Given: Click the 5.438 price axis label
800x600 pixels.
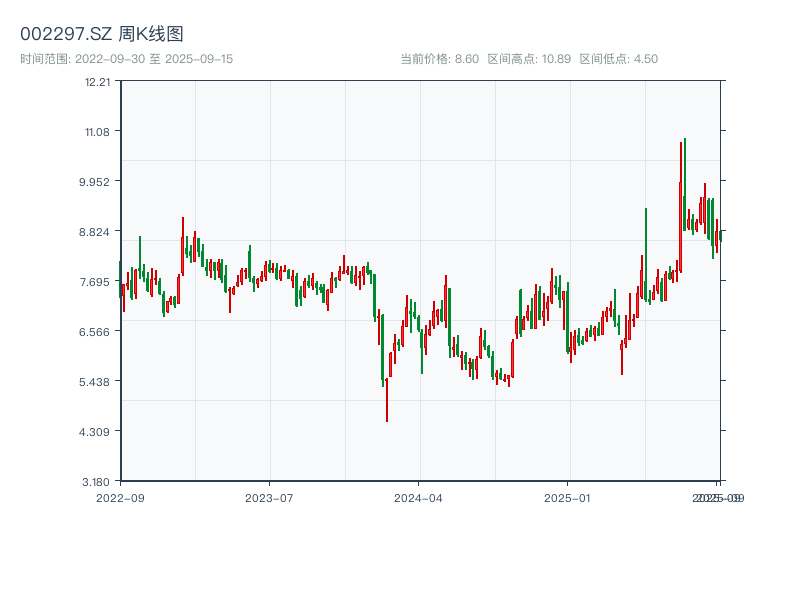Looking at the screenshot, I should pyautogui.click(x=97, y=381).
